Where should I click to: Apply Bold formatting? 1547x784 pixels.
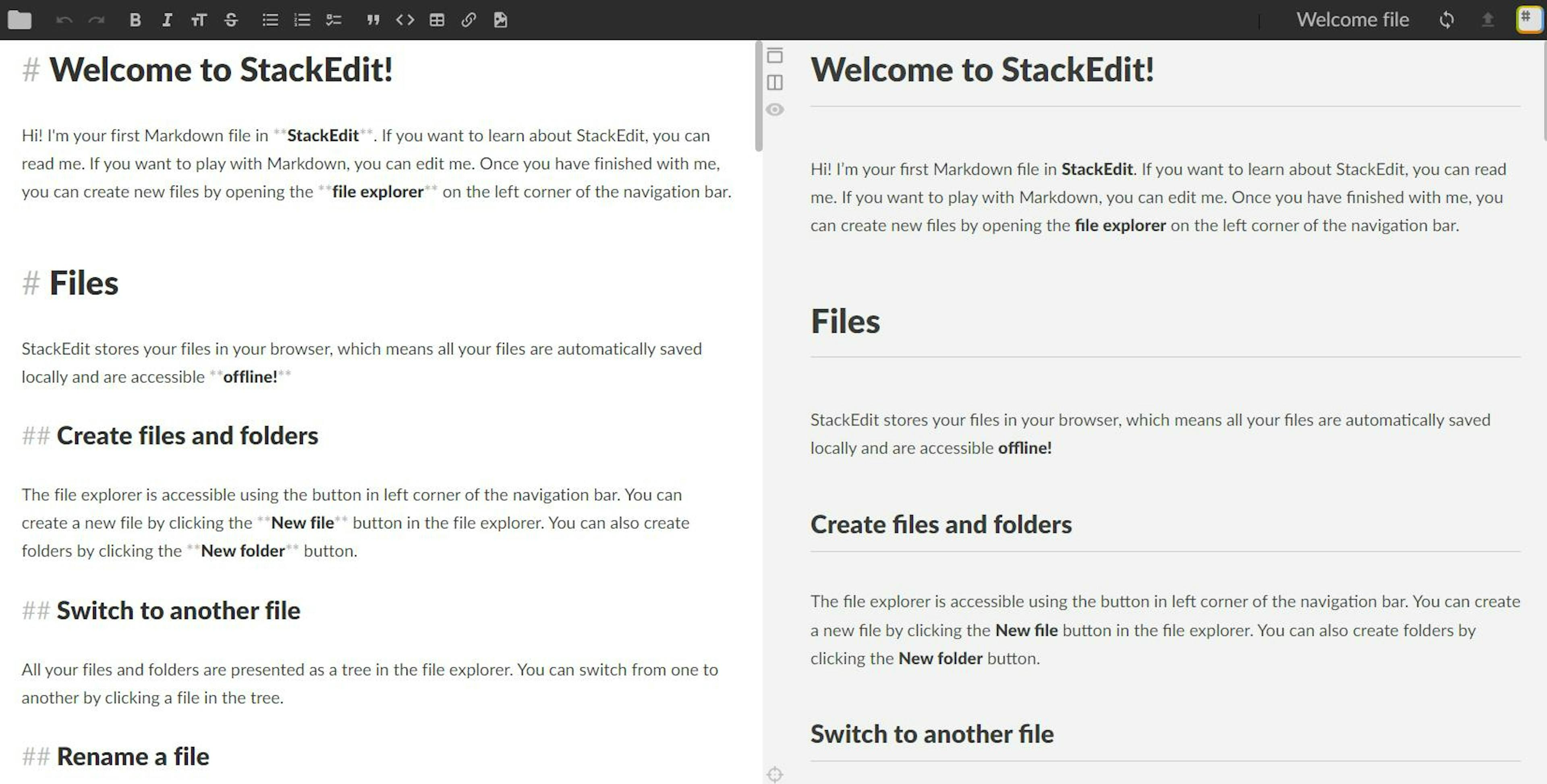tap(135, 20)
